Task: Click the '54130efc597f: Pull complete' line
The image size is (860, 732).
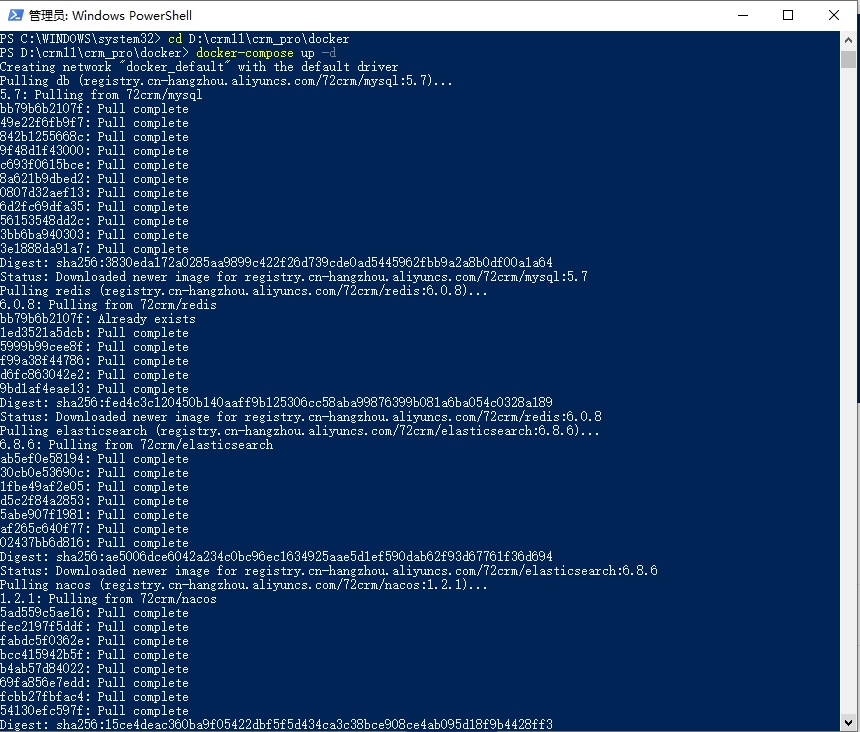Action: coord(94,711)
